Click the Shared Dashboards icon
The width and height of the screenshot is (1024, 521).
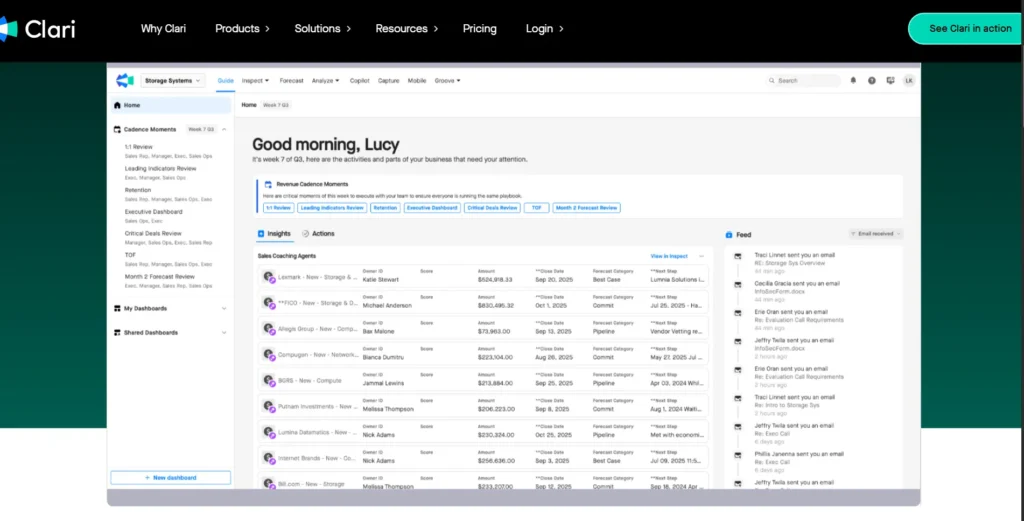pyautogui.click(x=118, y=332)
